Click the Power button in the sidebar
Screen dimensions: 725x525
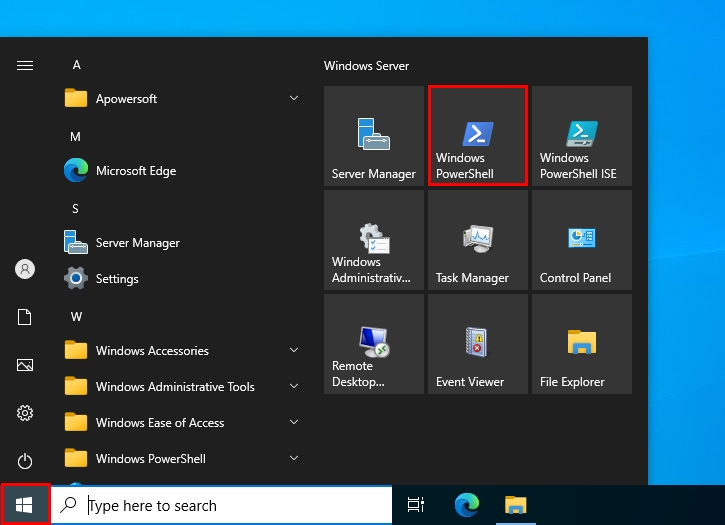point(25,461)
